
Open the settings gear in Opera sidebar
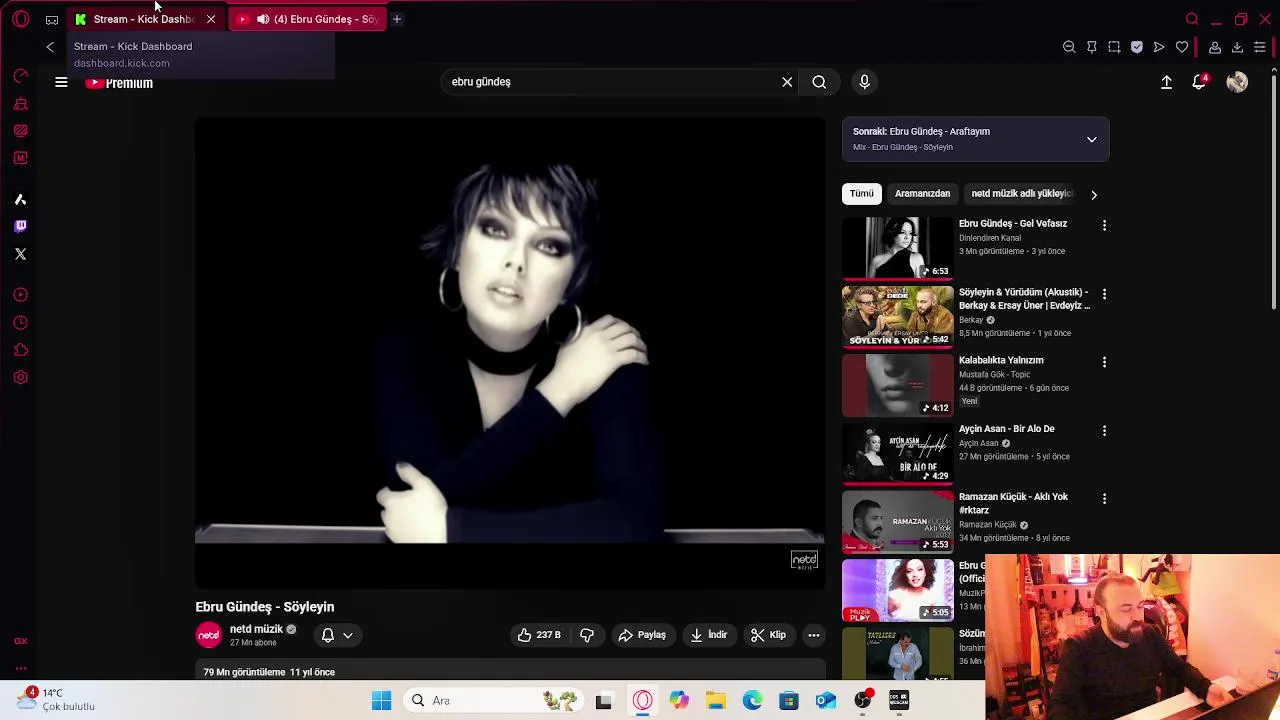pos(20,378)
